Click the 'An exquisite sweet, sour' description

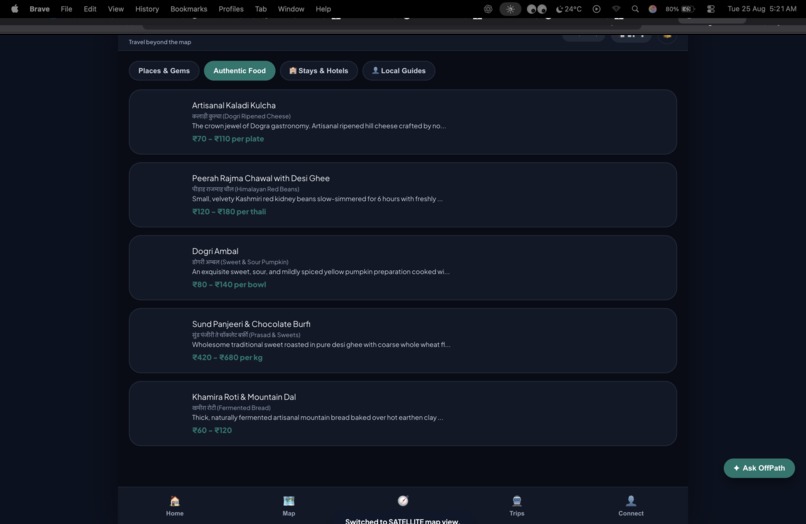click(x=320, y=272)
